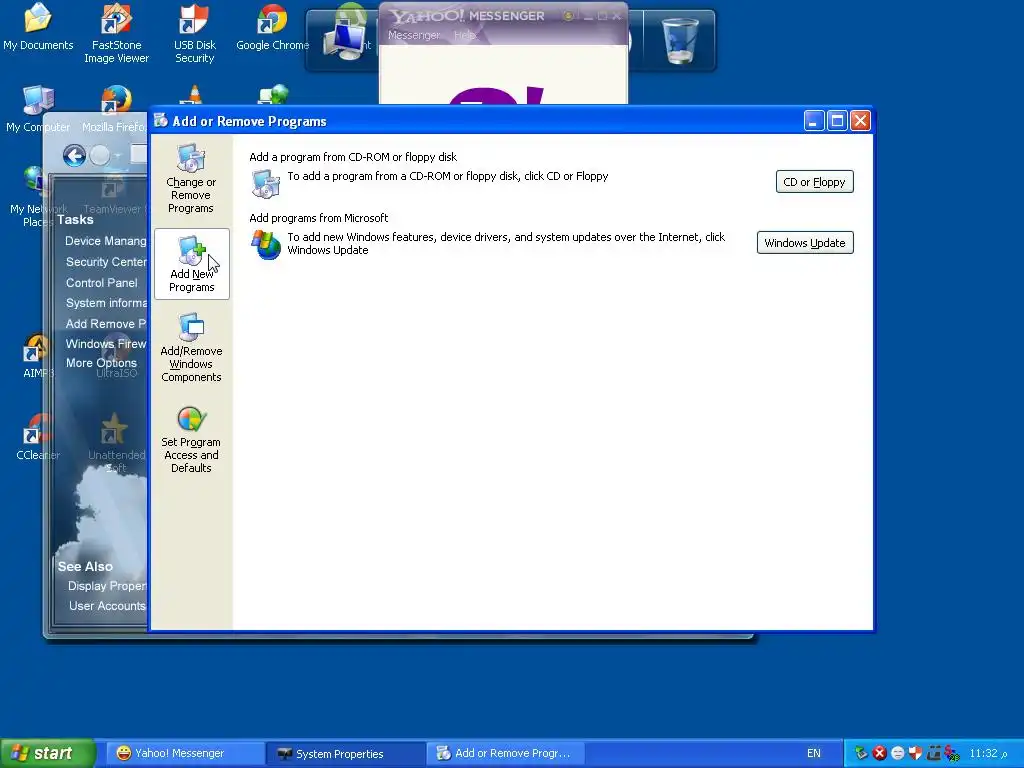Click red X security alert tray icon
This screenshot has height=768, width=1024.
pos(880,753)
